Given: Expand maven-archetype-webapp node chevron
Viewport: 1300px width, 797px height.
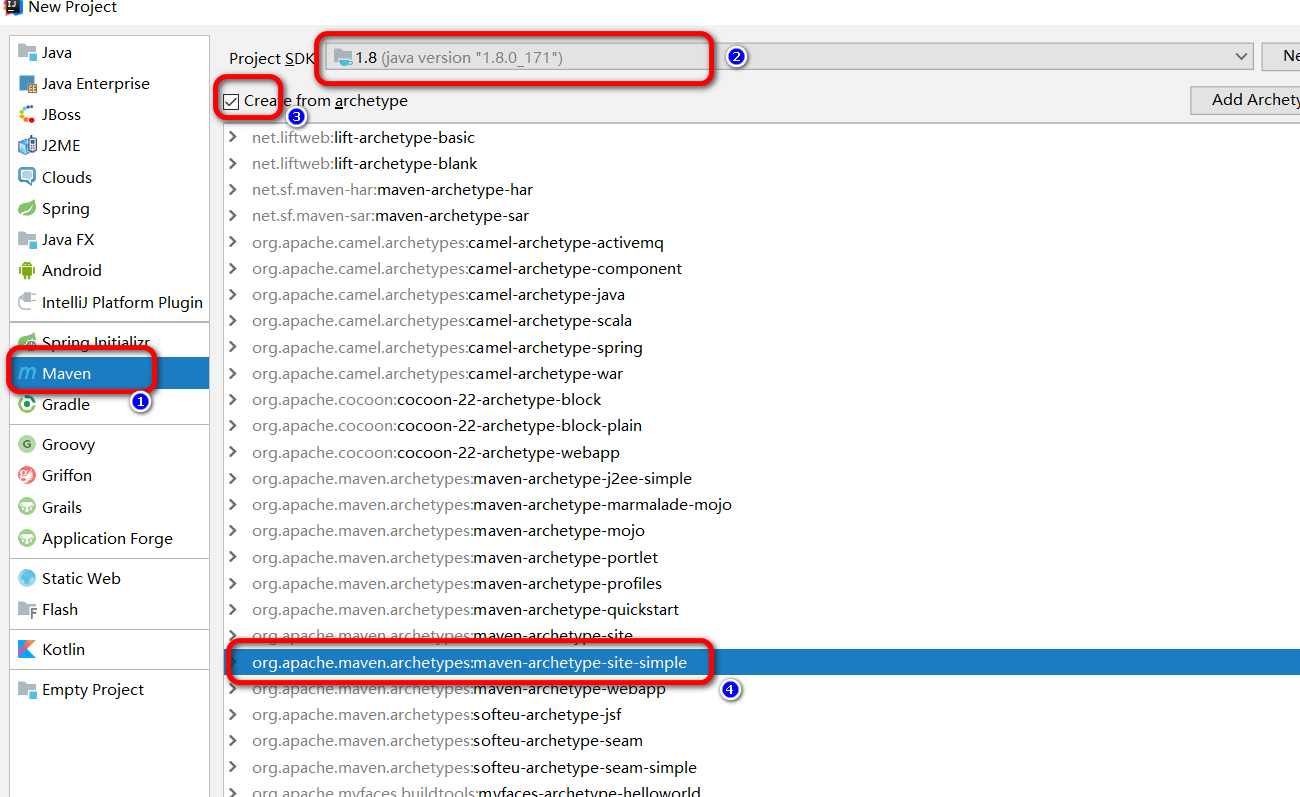Looking at the screenshot, I should 233,689.
